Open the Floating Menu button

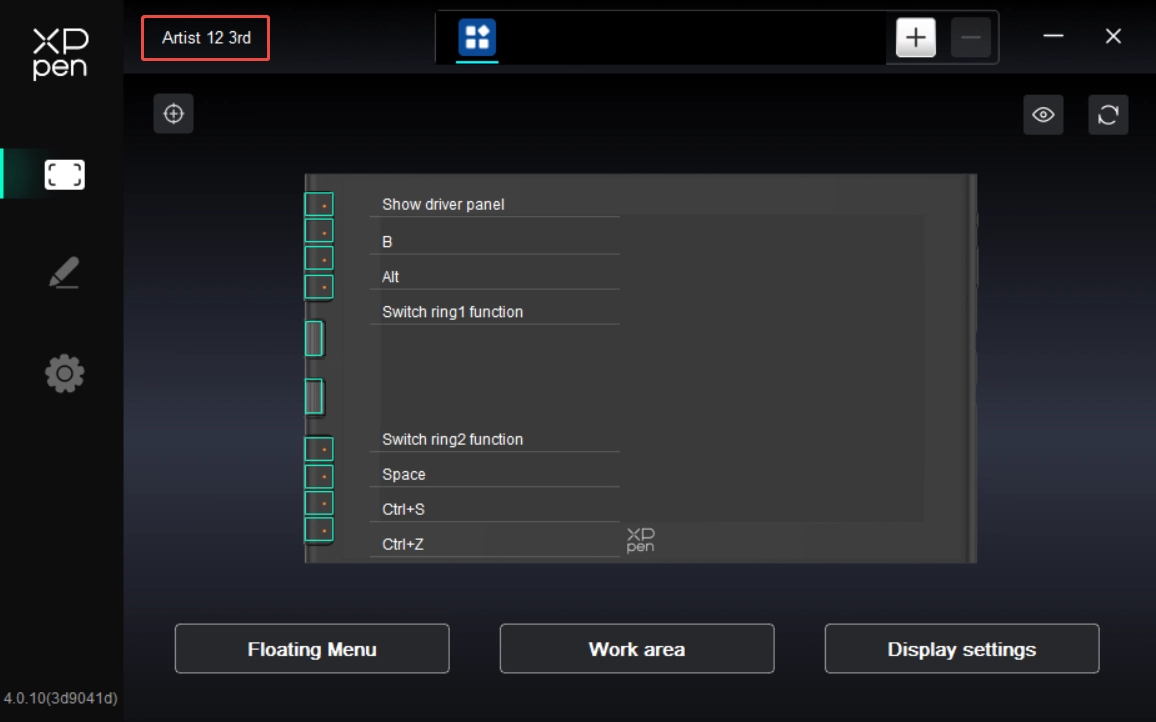click(x=312, y=649)
